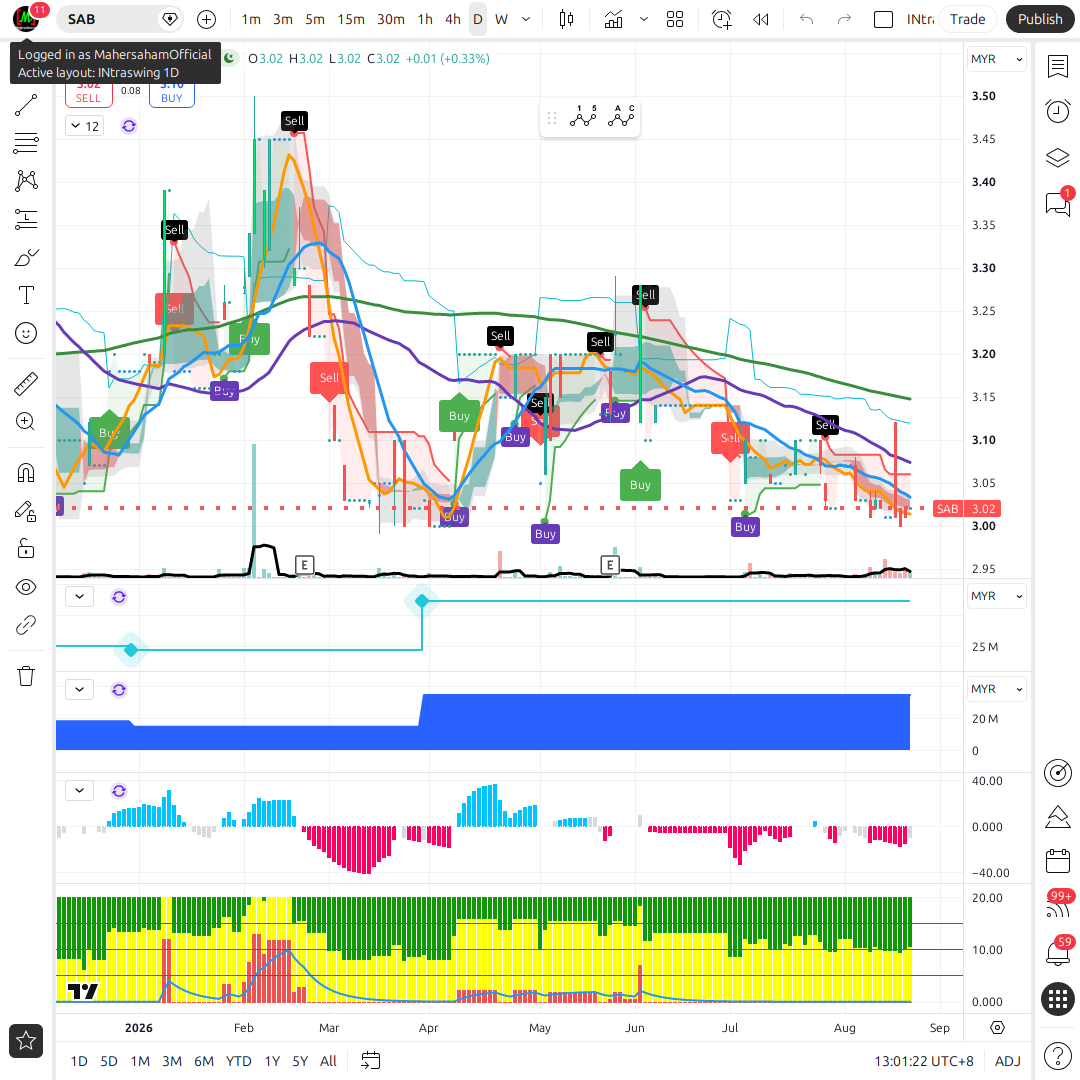
Task: Expand the timeframe list dropdown arrow
Action: click(526, 19)
